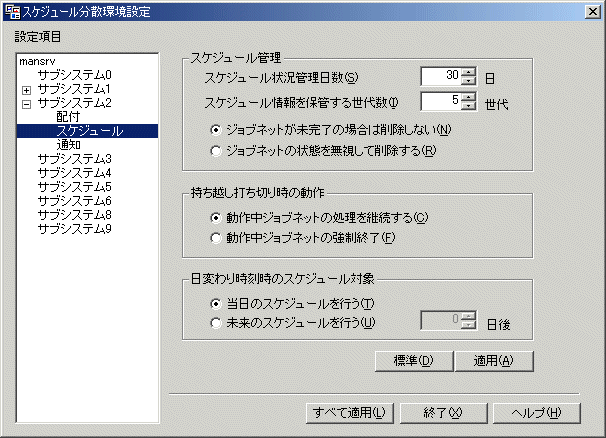
Task: Select サブシステム4 in the tree
Action: click(x=75, y=172)
